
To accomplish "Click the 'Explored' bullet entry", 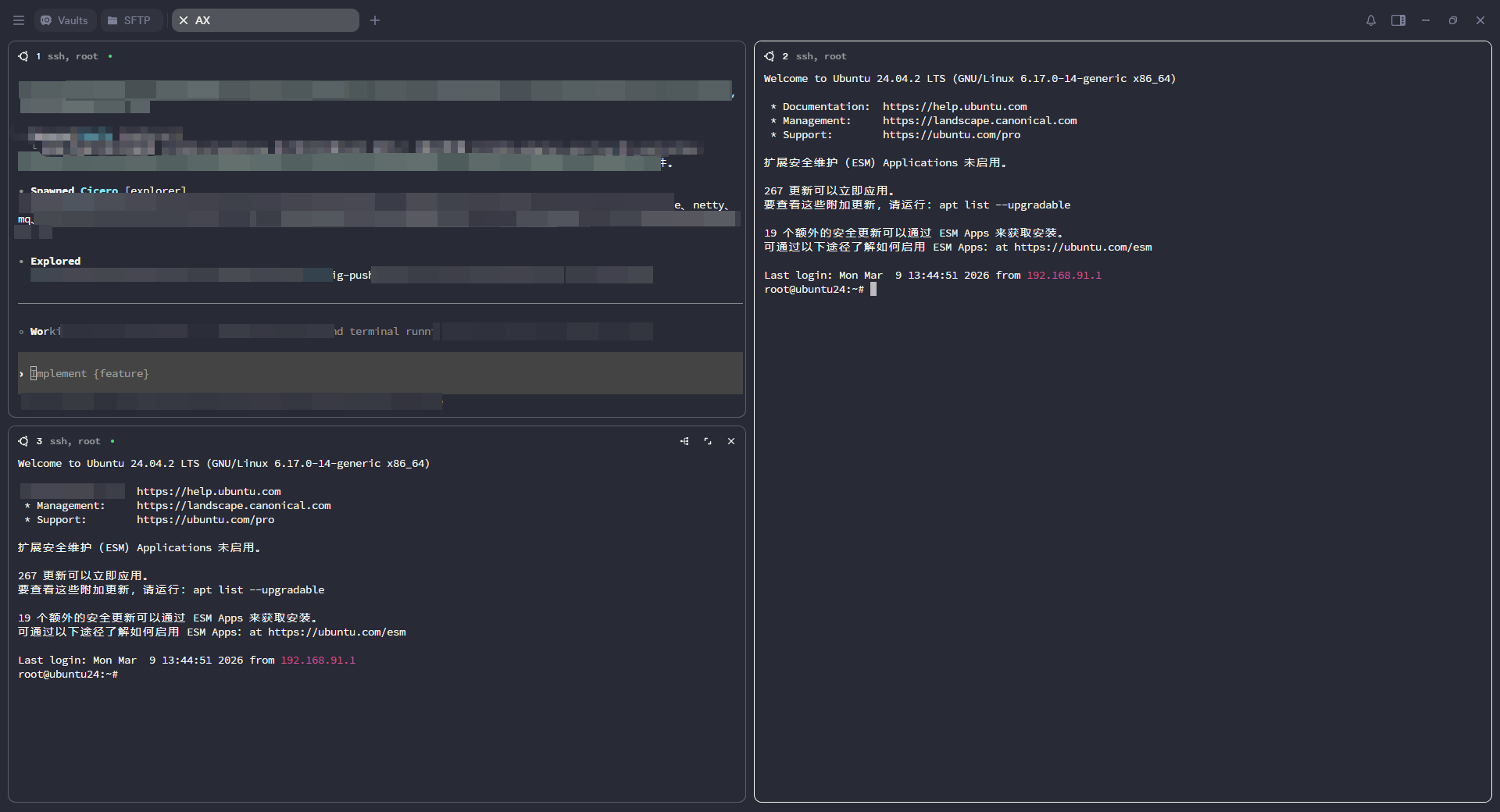I will pos(55,261).
